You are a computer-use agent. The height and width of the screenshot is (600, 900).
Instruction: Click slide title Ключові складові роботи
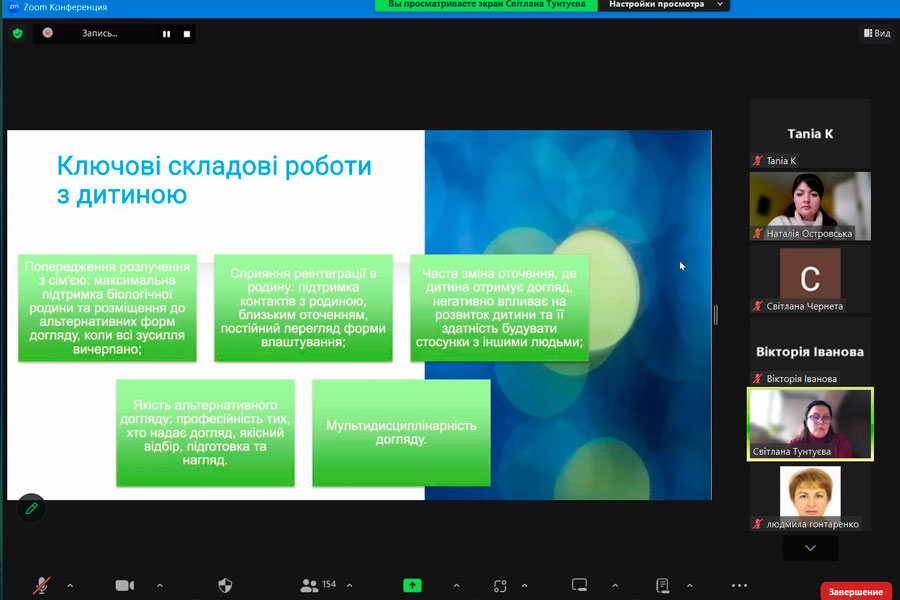(x=214, y=180)
